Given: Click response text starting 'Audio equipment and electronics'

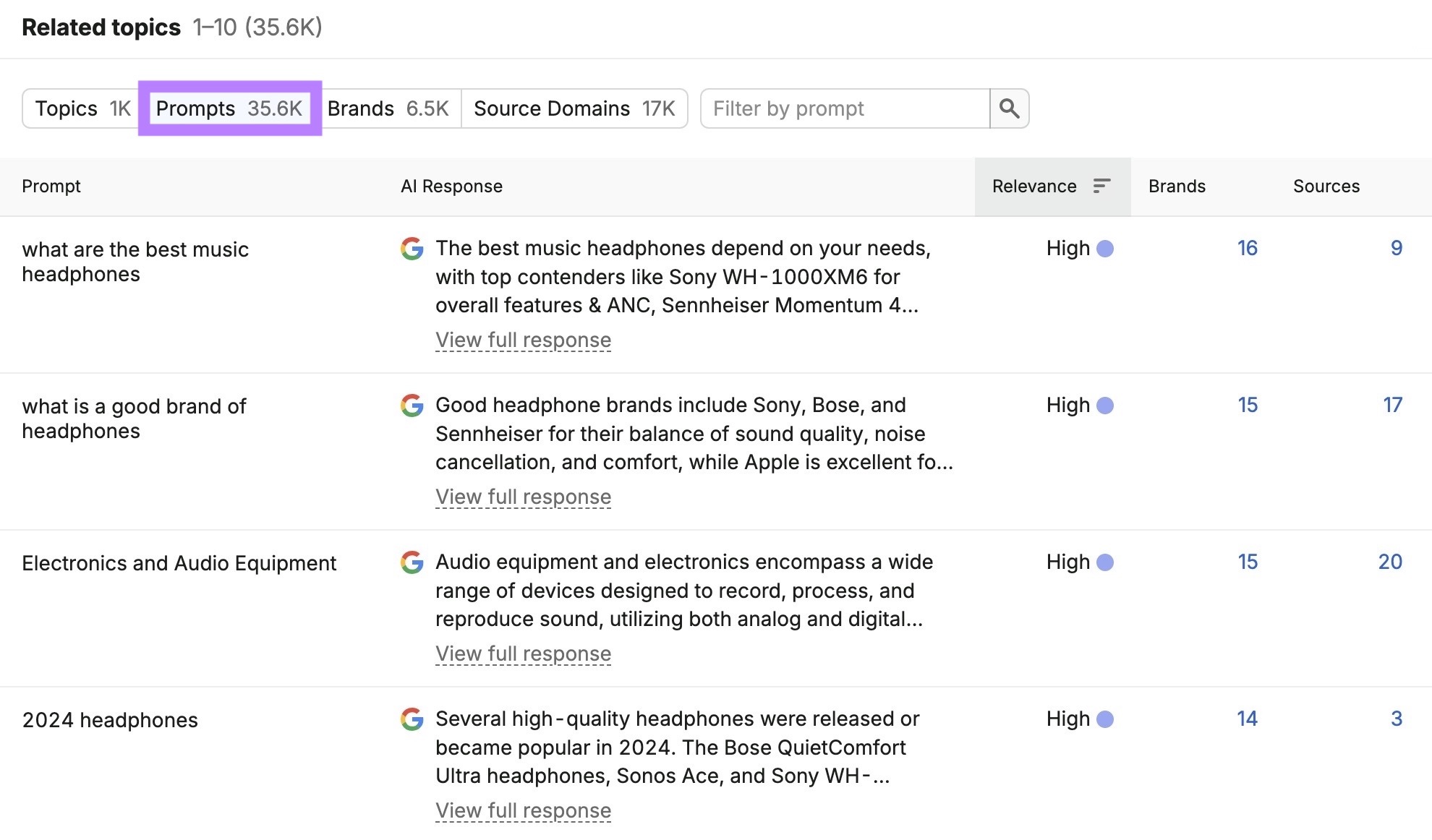Looking at the screenshot, I should (684, 591).
